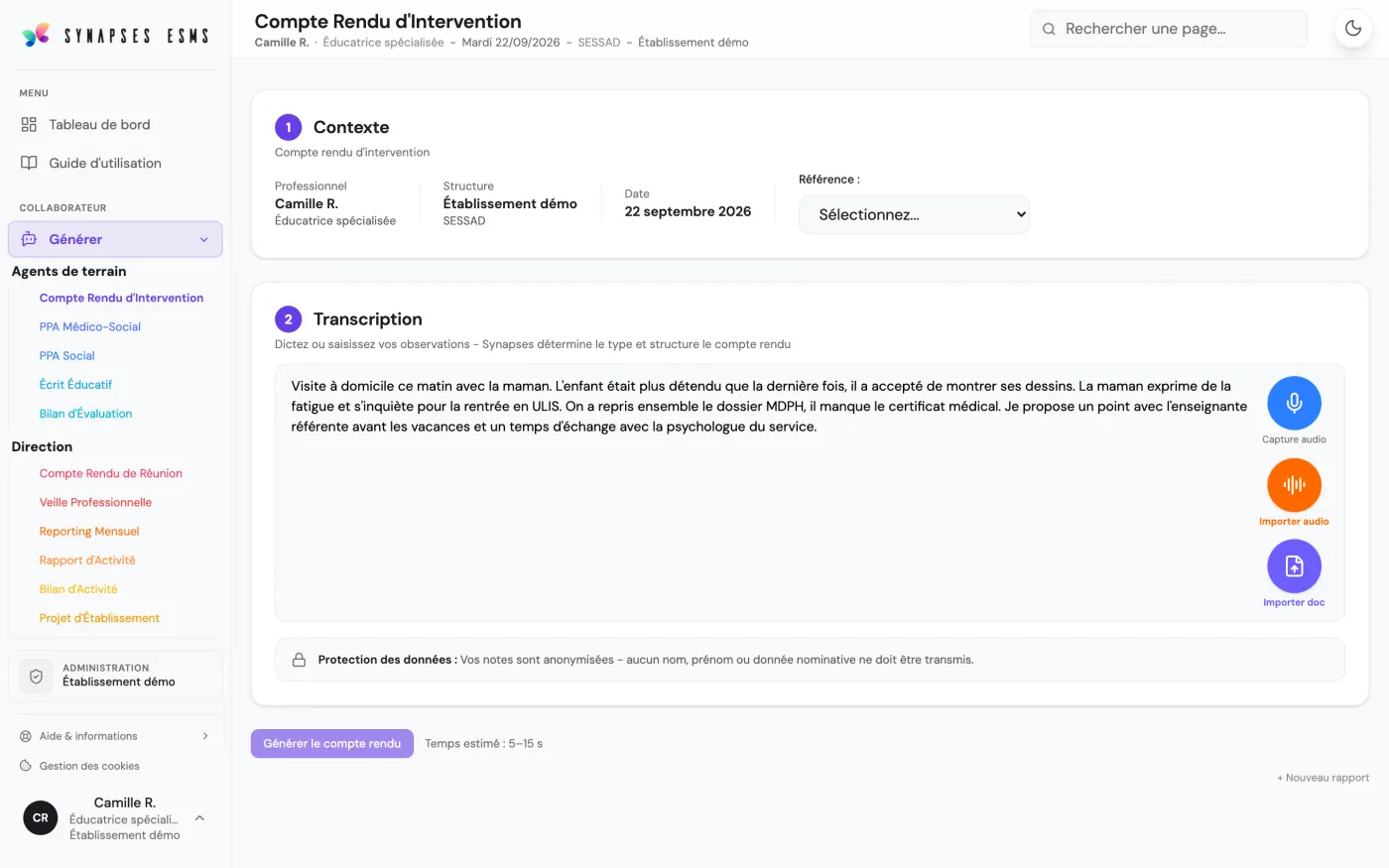This screenshot has width=1389, height=868.
Task: Start Capture audio with microphone button
Action: pos(1294,403)
